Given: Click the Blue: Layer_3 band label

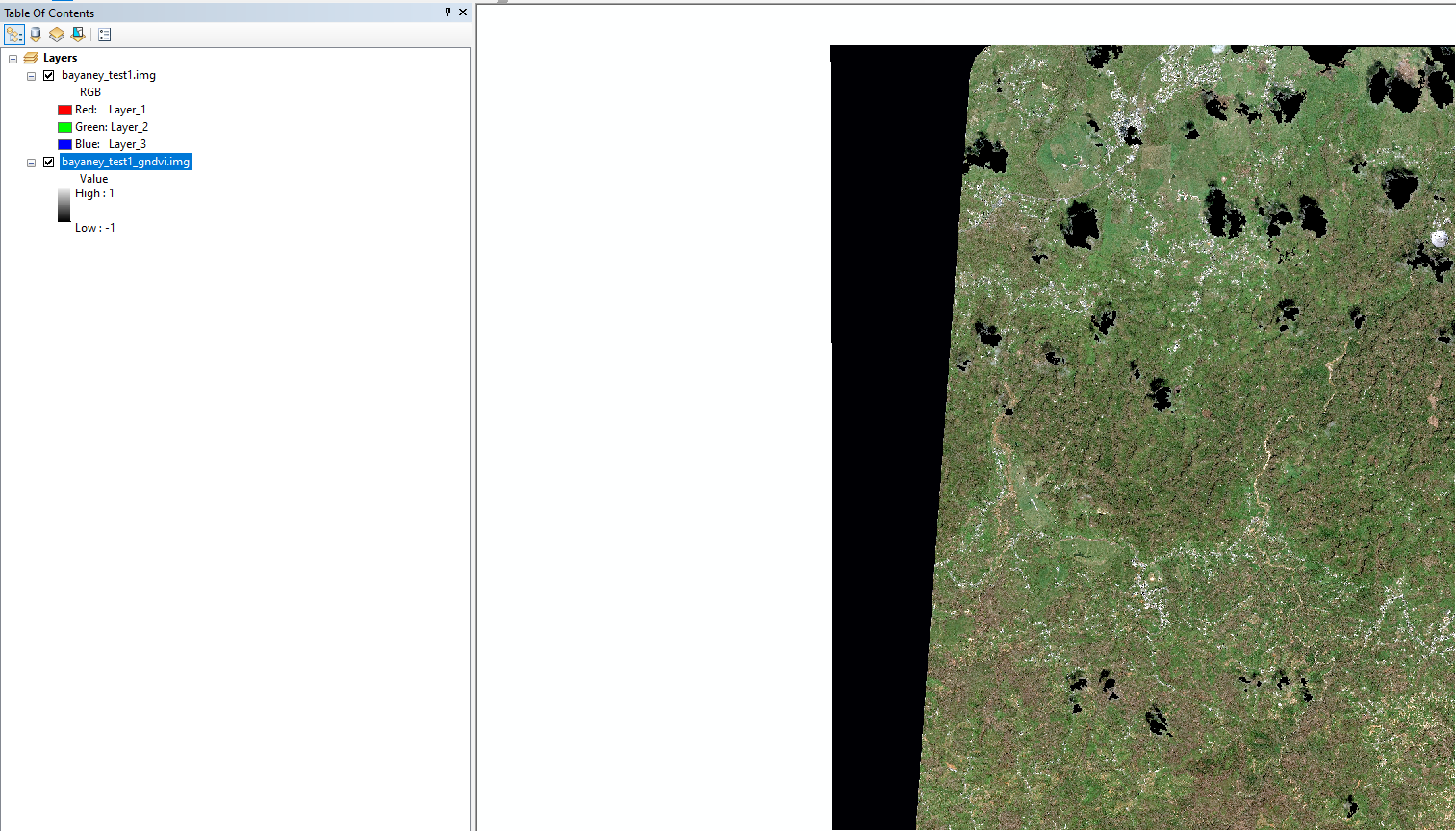Looking at the screenshot, I should [x=111, y=144].
